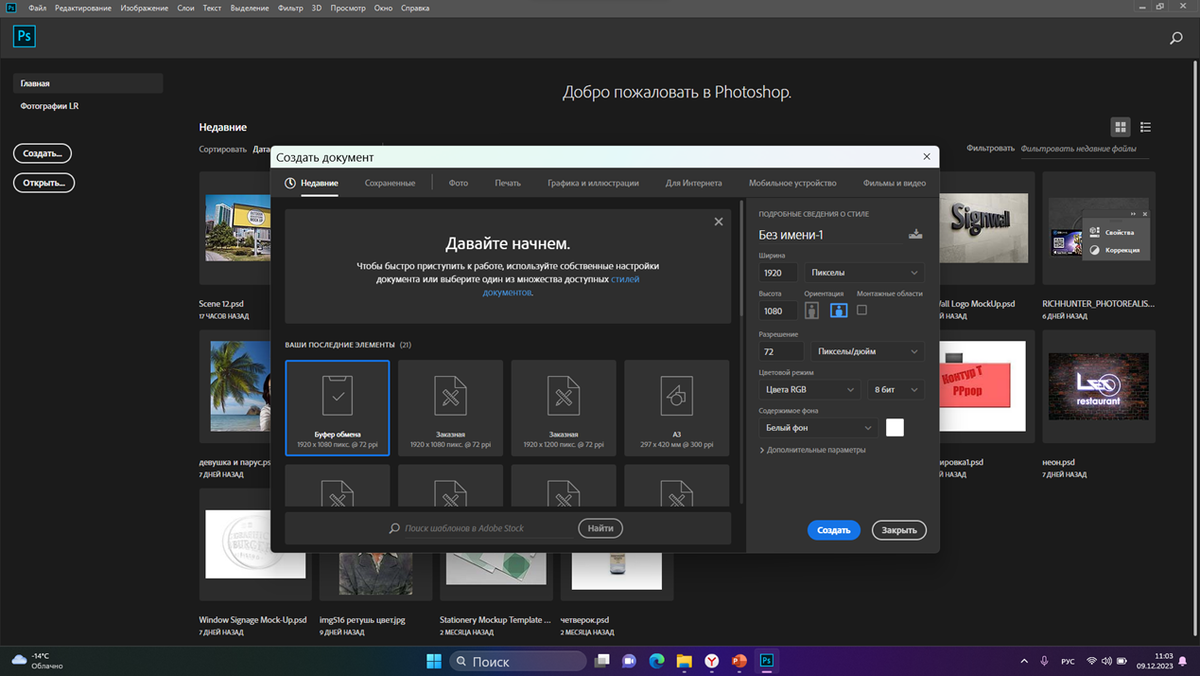Open Task View on taskbar
This screenshot has height=676, width=1200.
[602, 661]
